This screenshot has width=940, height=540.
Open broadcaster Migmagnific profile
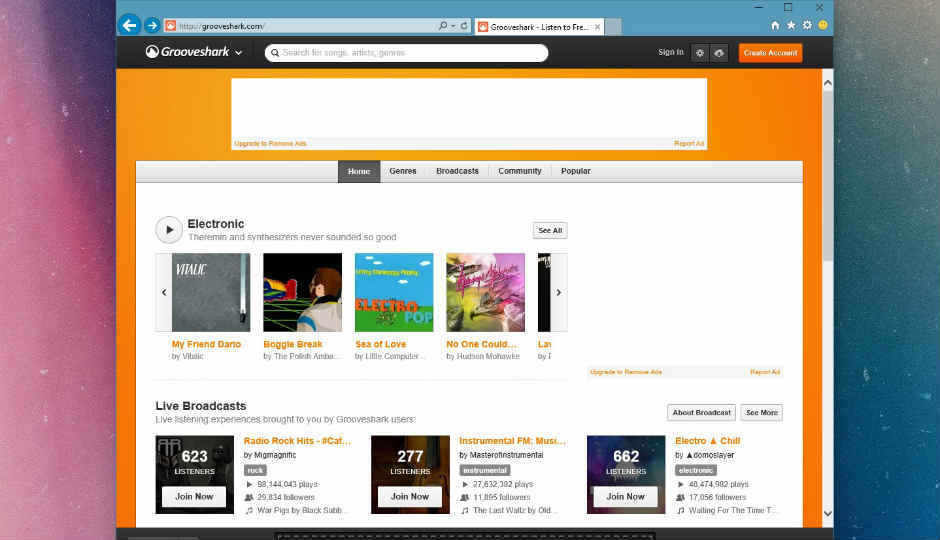click(x=275, y=455)
